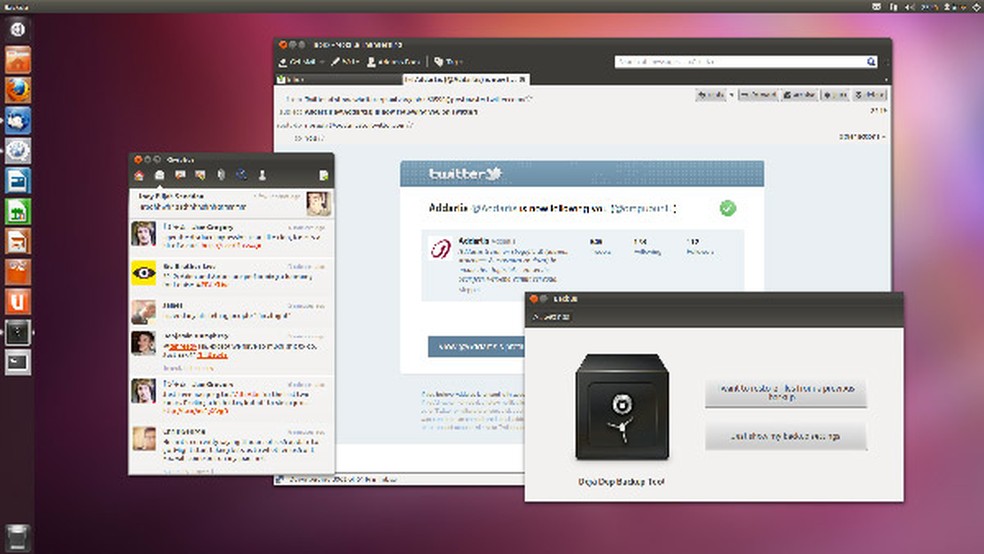Select the Addaxia message tab in Thunderbird
This screenshot has width=984, height=554.
466,80
